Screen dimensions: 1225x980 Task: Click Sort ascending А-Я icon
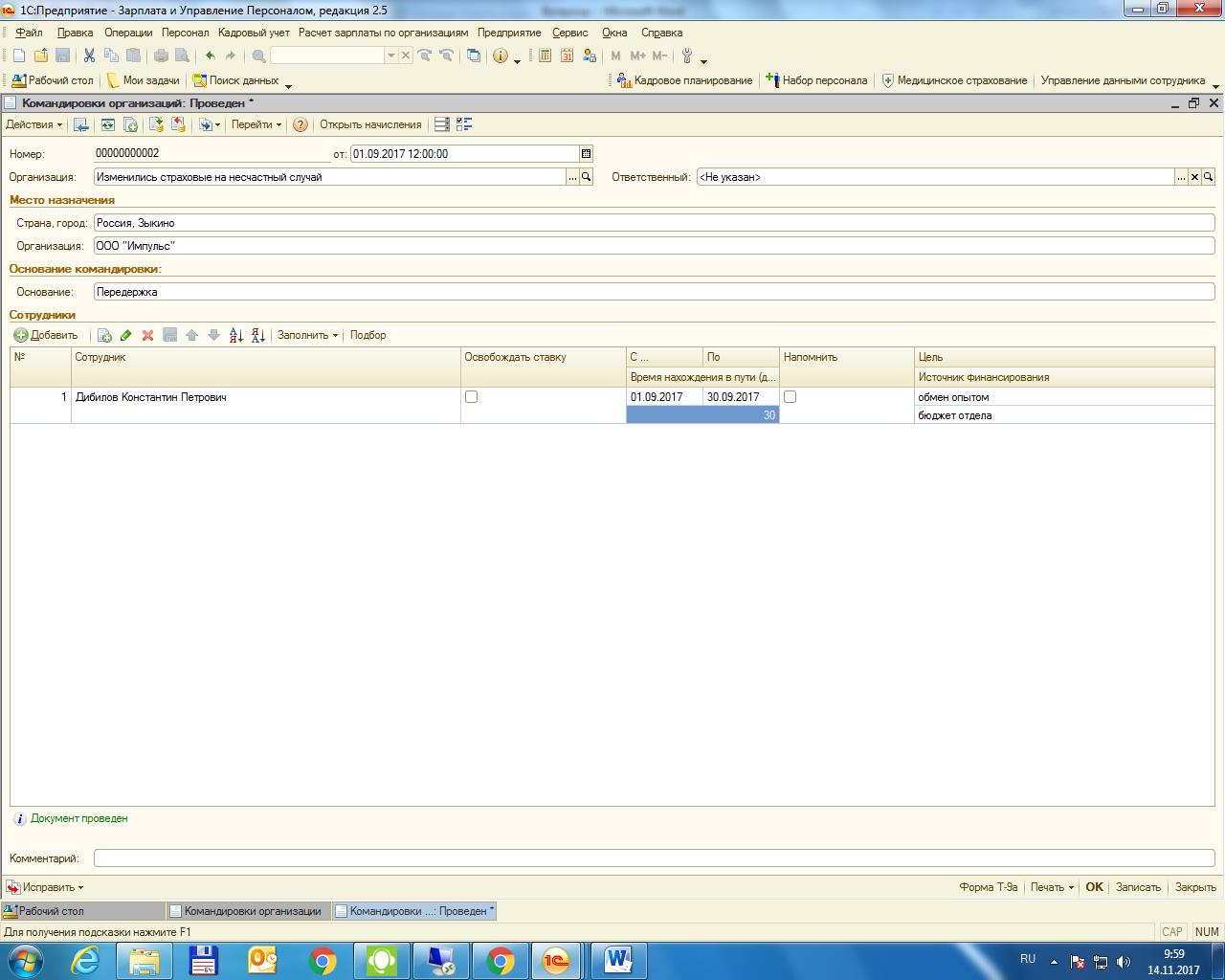point(236,335)
